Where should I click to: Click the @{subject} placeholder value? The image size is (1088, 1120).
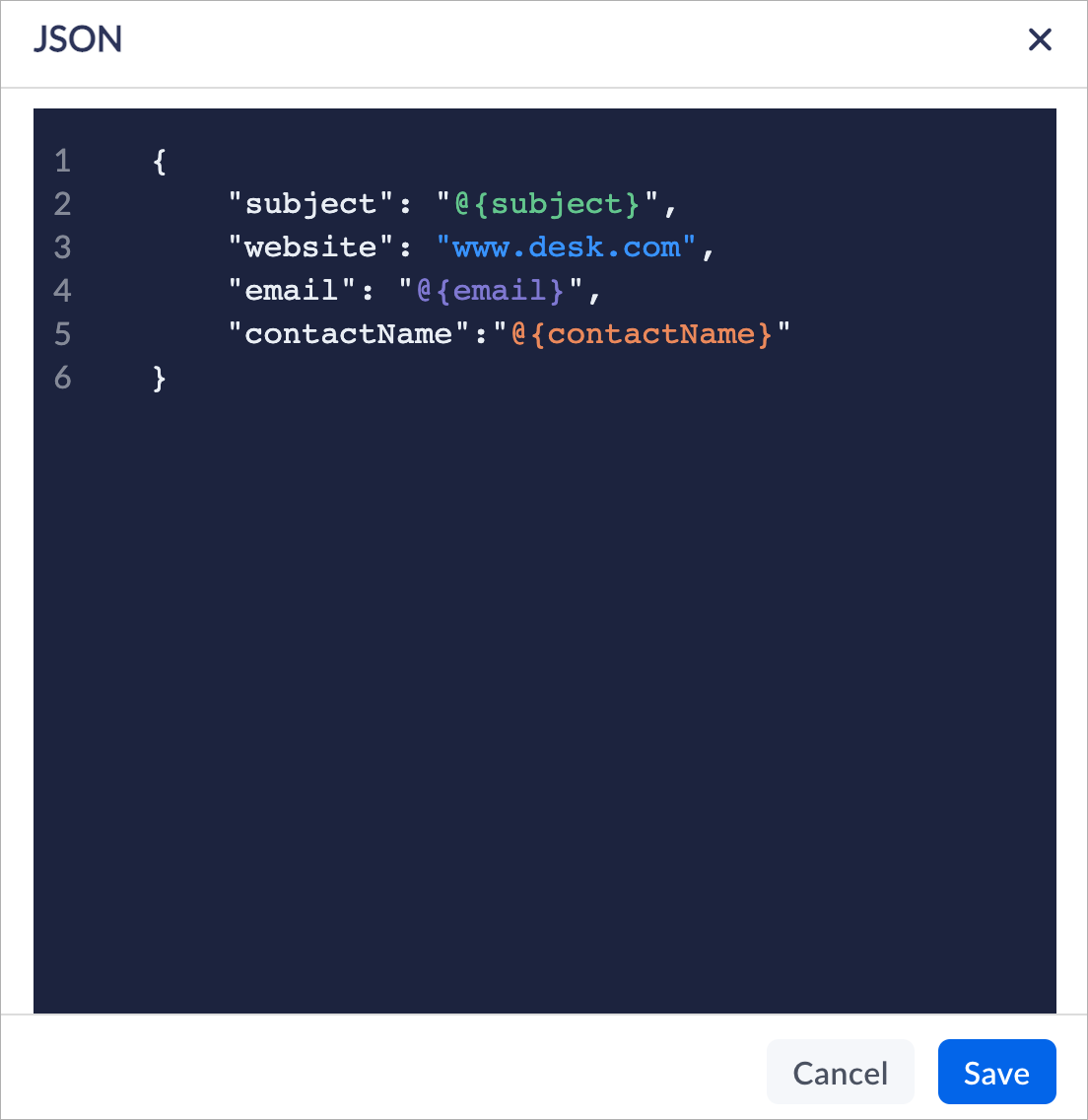tap(547, 204)
